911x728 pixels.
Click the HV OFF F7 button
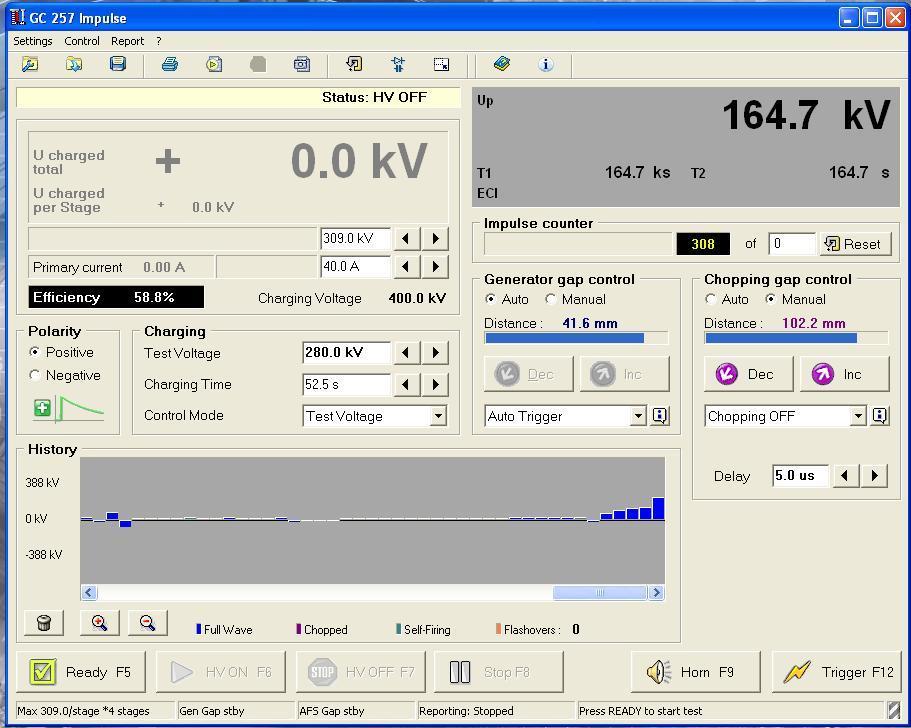[x=361, y=672]
